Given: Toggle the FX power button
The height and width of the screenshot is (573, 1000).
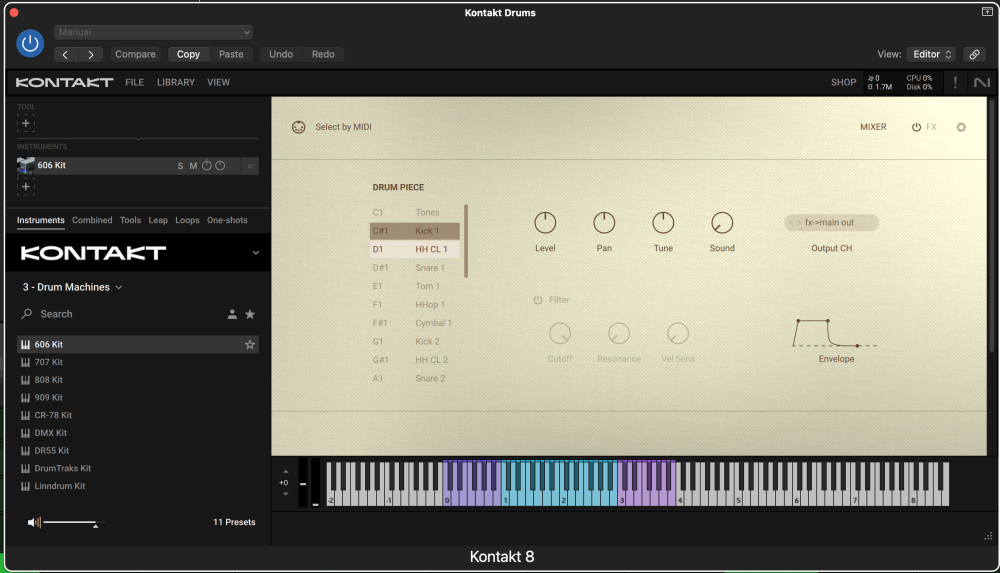Looking at the screenshot, I should pos(916,127).
